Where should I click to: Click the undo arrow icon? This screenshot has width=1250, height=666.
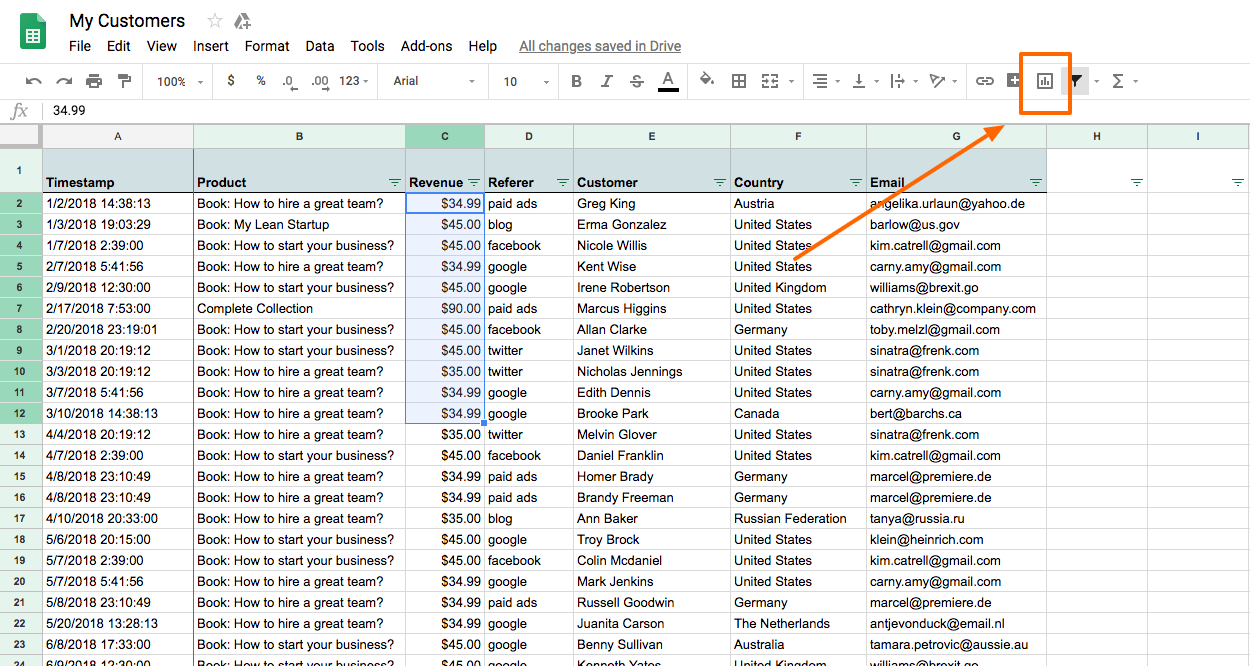(x=34, y=81)
